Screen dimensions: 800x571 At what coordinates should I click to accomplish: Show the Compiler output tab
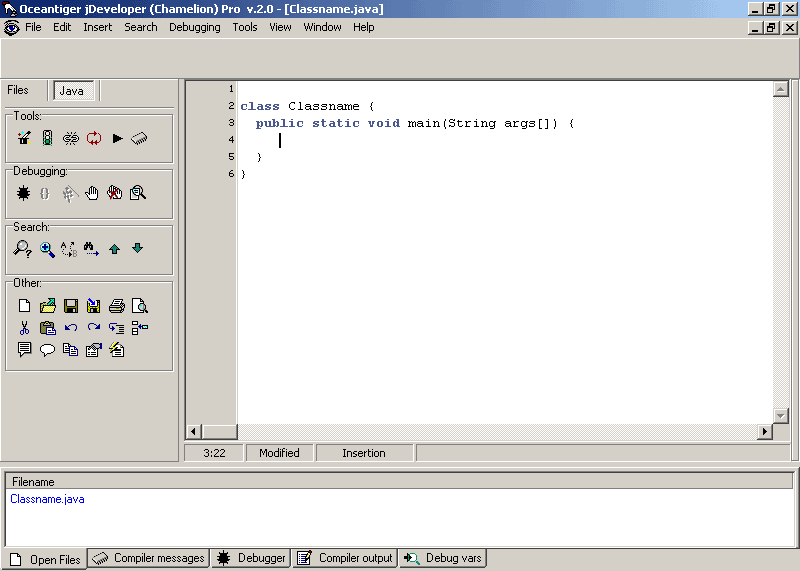coord(345,558)
